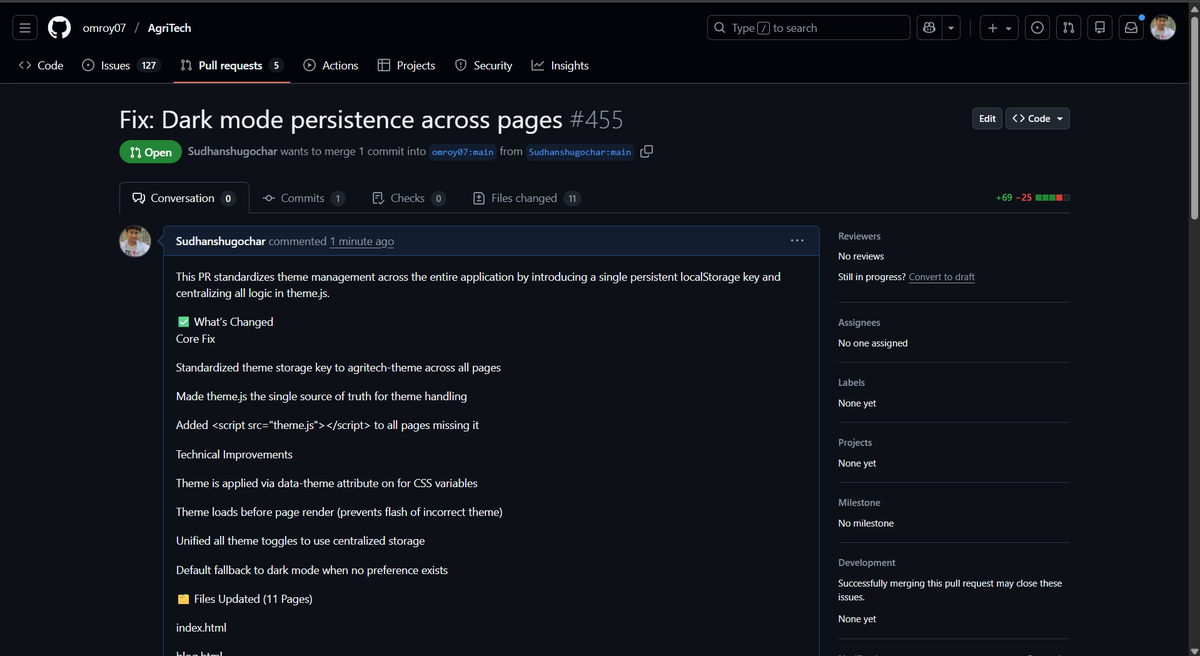Viewport: 1200px width, 656px height.
Task: Click the '1 minute ago' timestamp
Action: (x=362, y=241)
